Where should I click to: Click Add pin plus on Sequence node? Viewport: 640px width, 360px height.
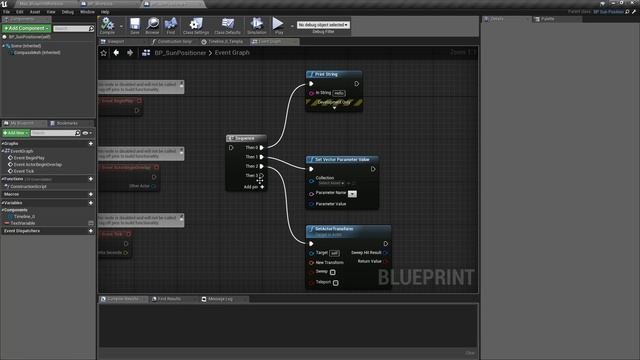click(x=262, y=187)
